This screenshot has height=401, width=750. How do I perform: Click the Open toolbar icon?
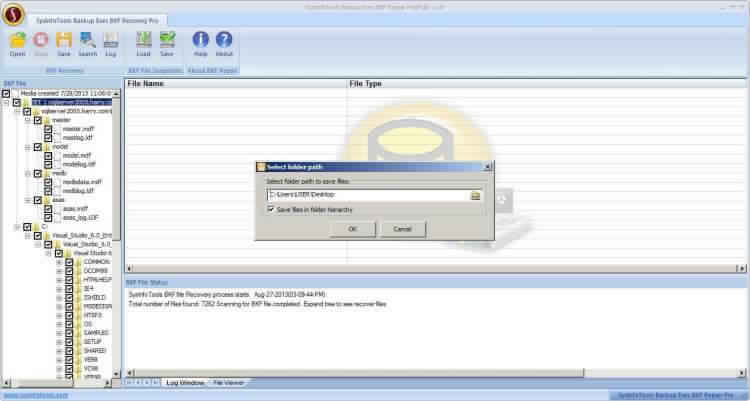click(17, 41)
